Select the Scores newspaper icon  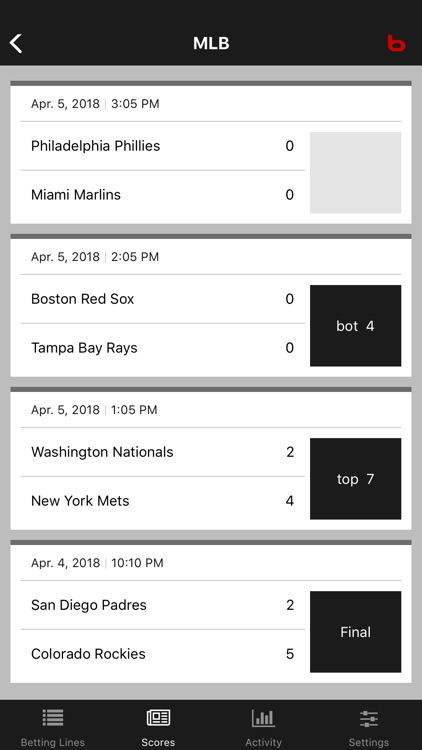(158, 717)
